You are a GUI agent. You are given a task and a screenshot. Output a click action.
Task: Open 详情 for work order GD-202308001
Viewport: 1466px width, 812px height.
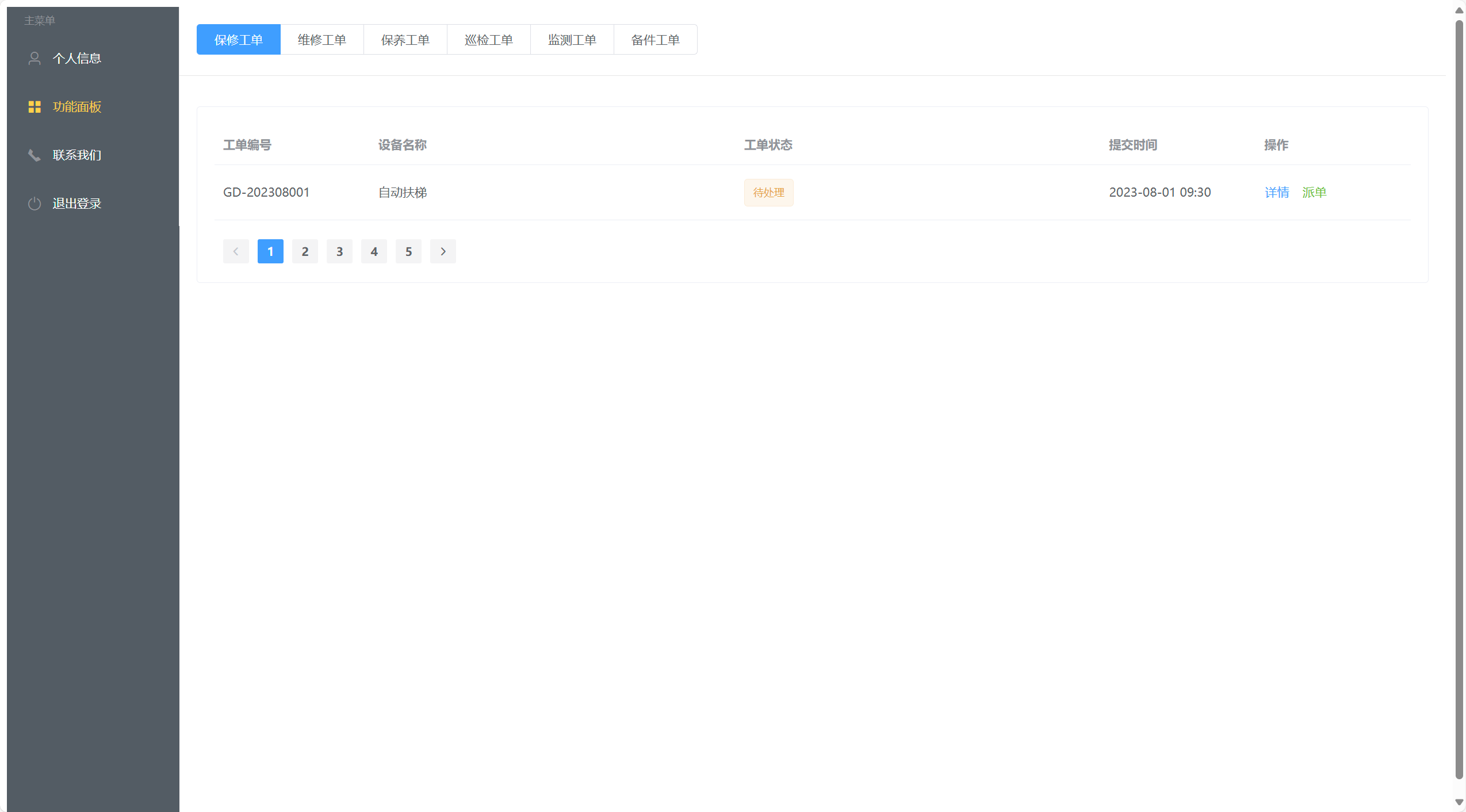(x=1276, y=192)
